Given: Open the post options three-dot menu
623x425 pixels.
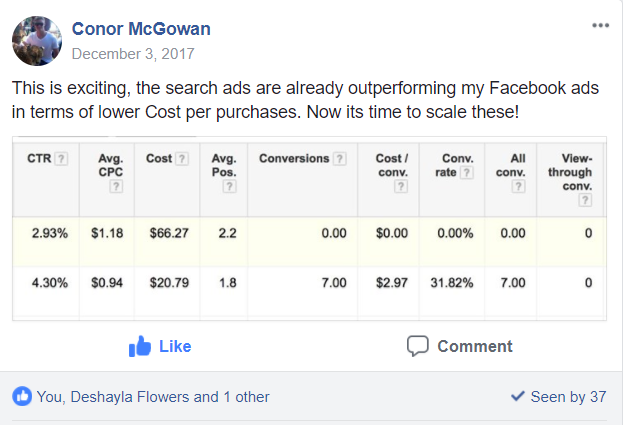Looking at the screenshot, I should [x=600, y=25].
